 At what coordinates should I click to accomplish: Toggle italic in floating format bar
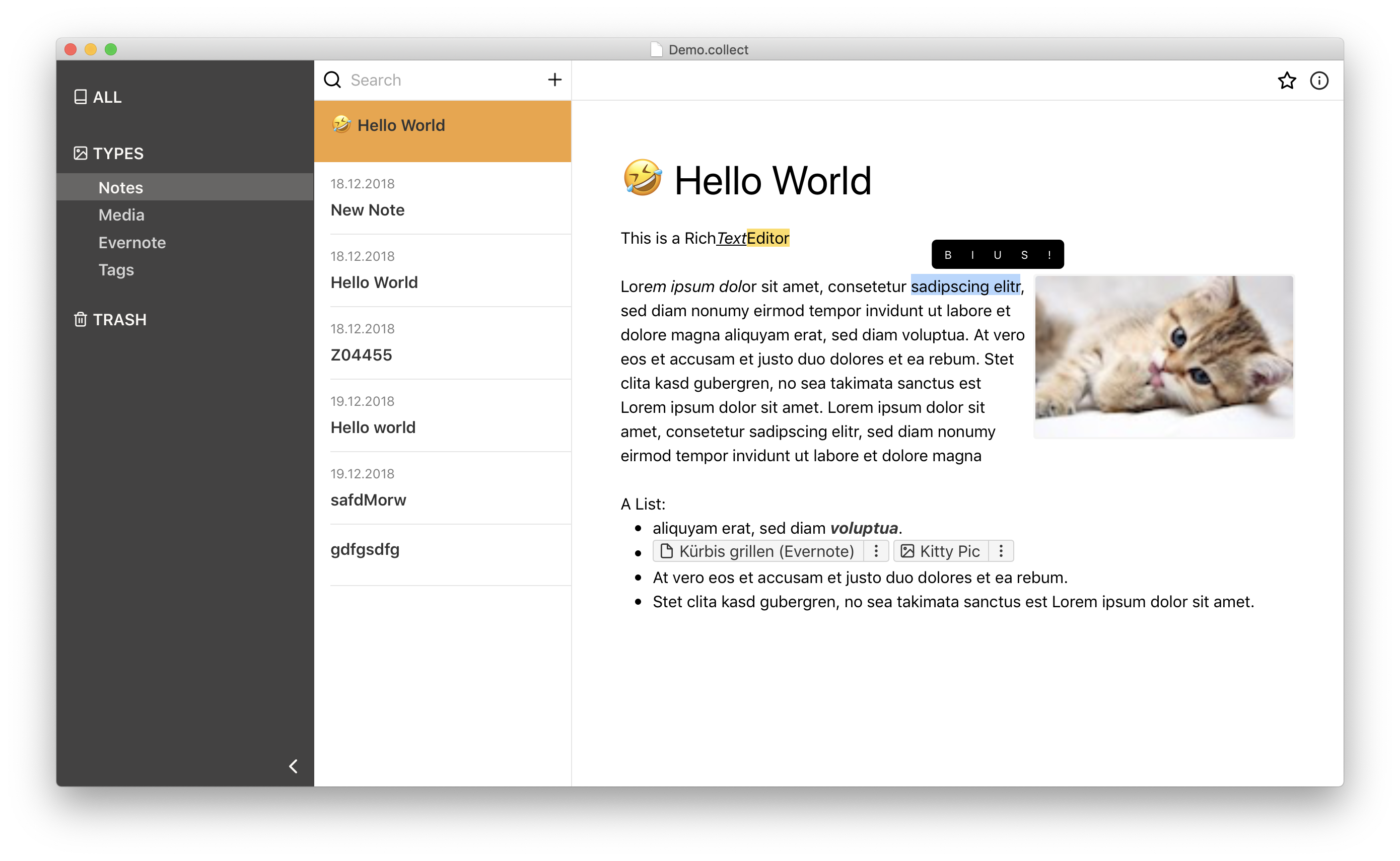click(972, 255)
